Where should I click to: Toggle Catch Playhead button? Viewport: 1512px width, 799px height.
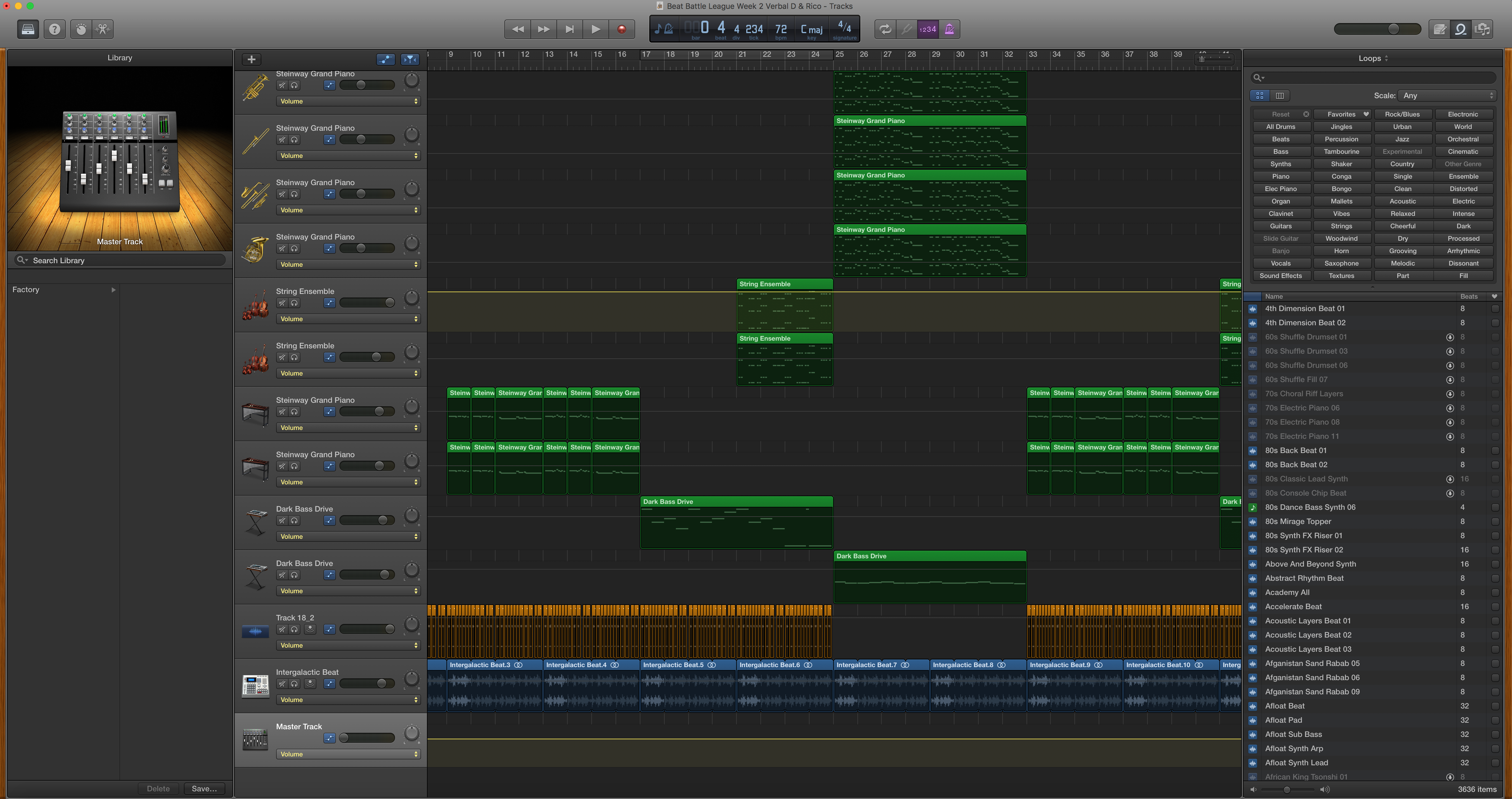click(410, 59)
